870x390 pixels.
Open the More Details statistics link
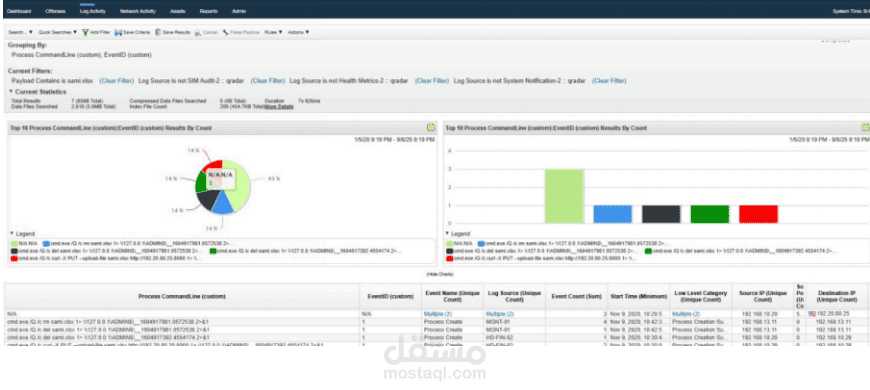279,106
